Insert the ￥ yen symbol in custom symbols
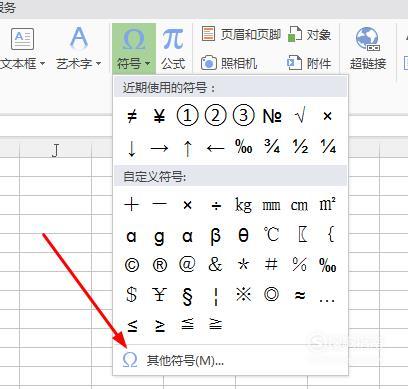 tap(159, 295)
